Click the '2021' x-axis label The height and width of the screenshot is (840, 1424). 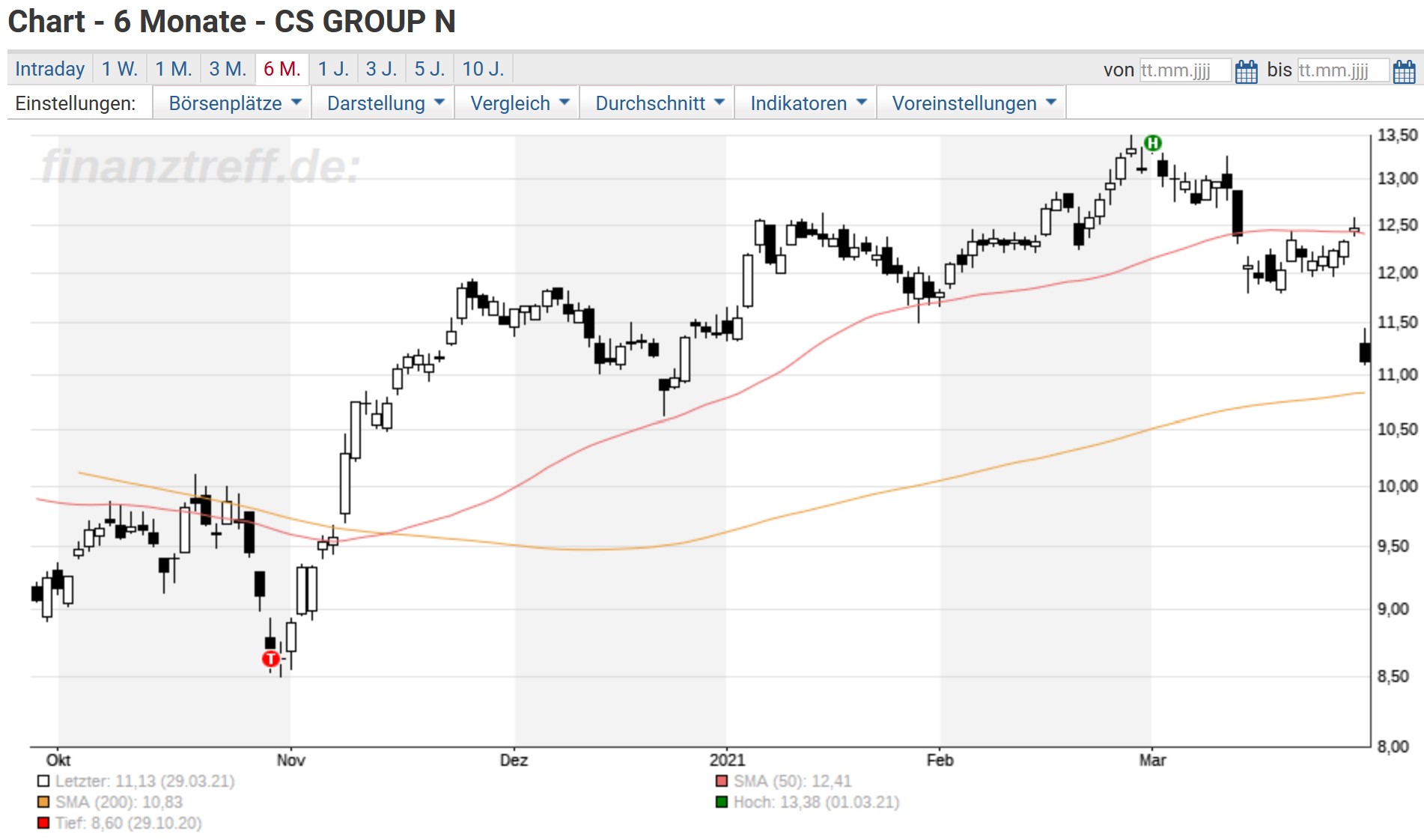point(727,760)
